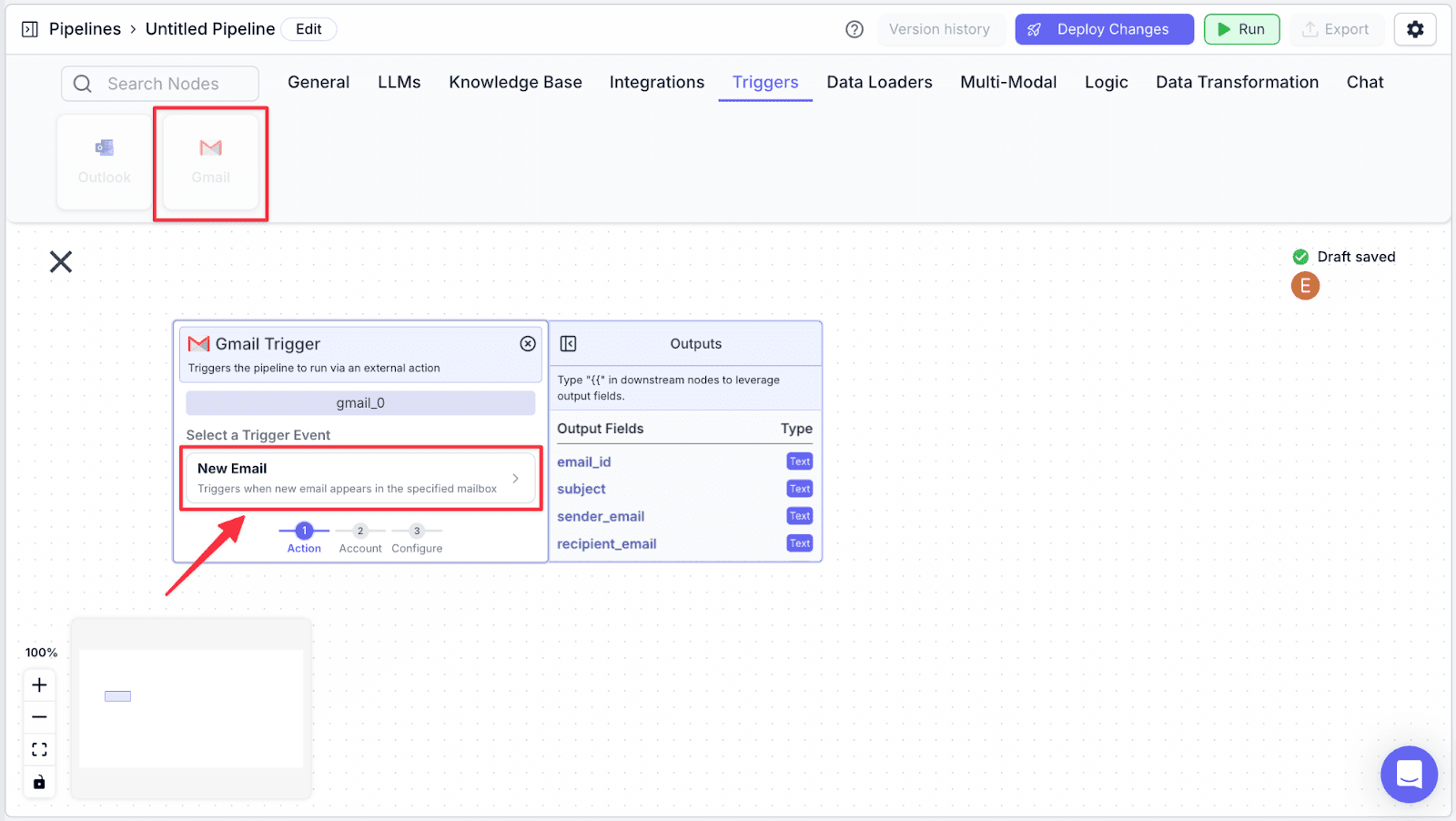The height and width of the screenshot is (821, 1456).
Task: Select the subject output field
Action: pyautogui.click(x=581, y=489)
